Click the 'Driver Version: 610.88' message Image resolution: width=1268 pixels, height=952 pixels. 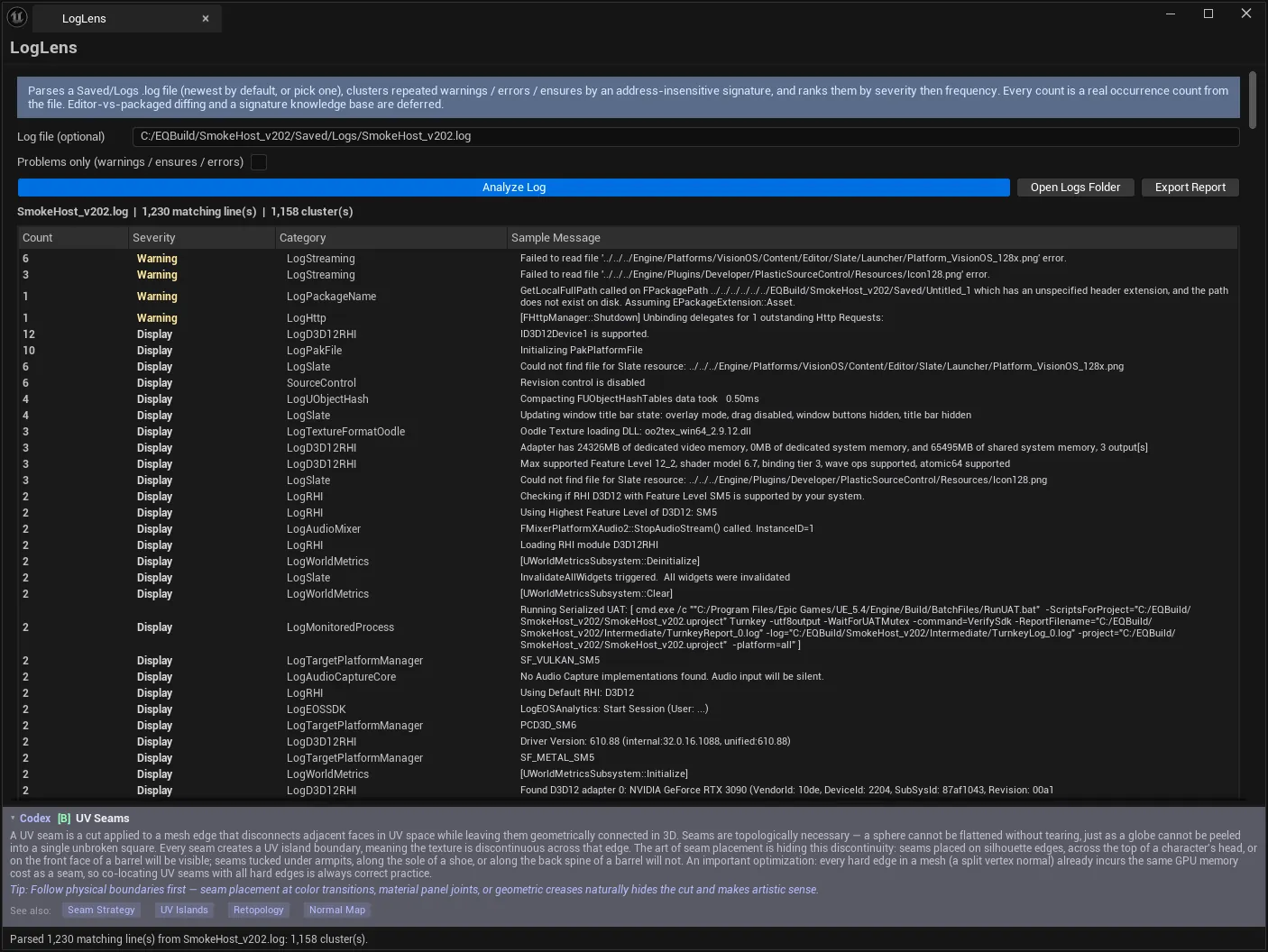pos(655,742)
